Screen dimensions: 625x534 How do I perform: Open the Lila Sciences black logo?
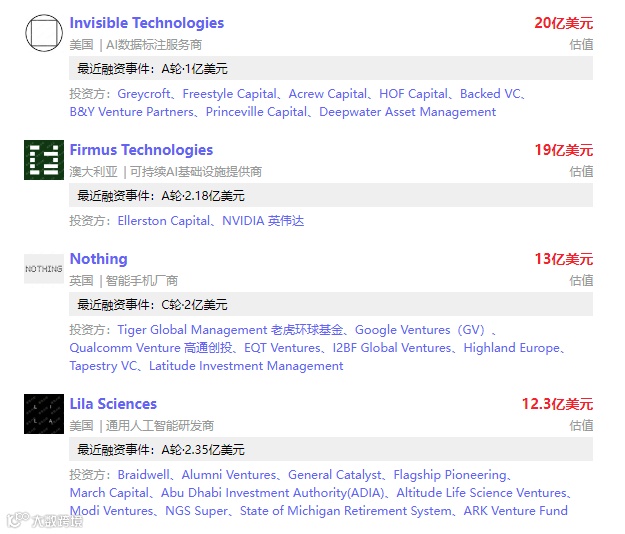[44, 414]
